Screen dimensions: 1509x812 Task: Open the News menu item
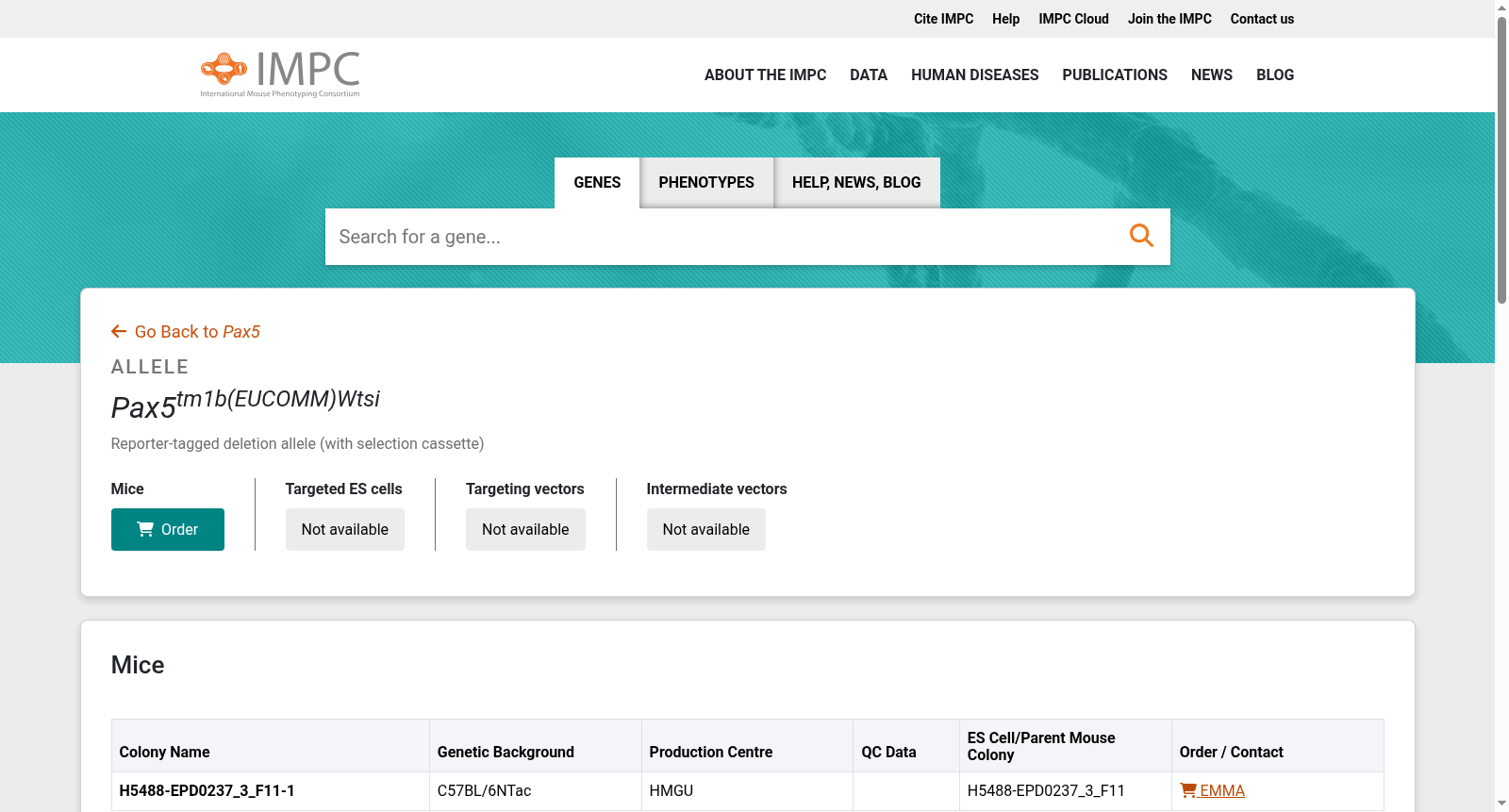pyautogui.click(x=1211, y=75)
